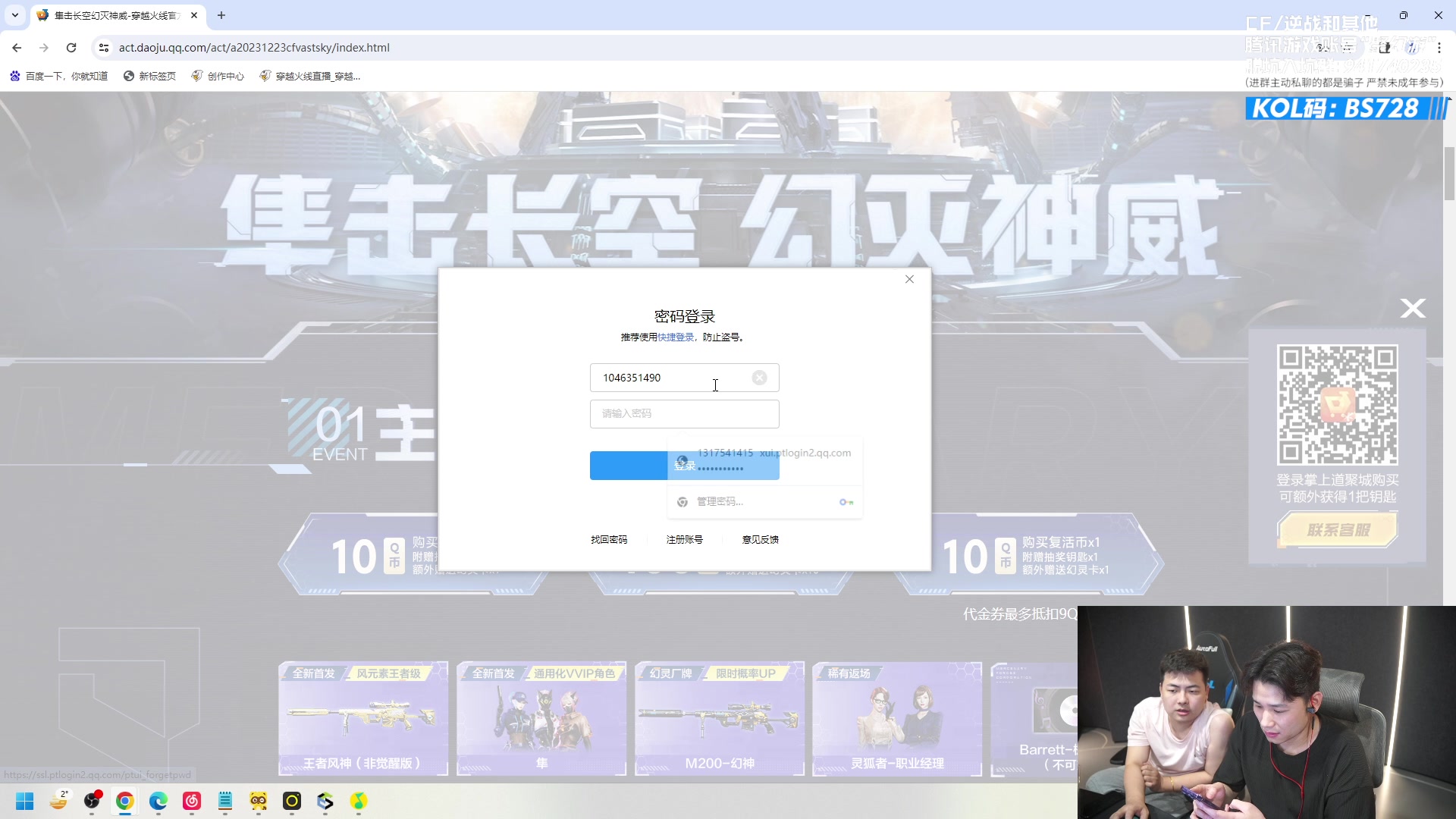Select the 隼 VVIP character card
The image size is (1456, 819).
pos(541,718)
